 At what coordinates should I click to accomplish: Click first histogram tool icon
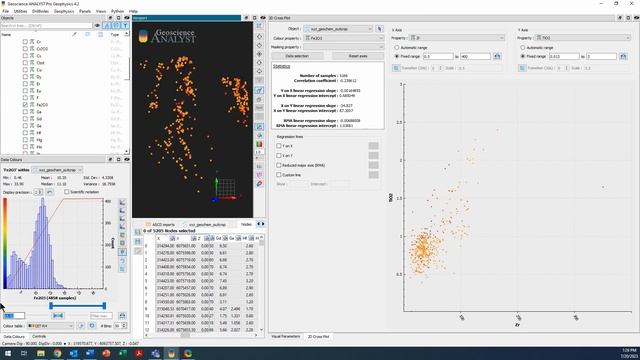(122, 202)
